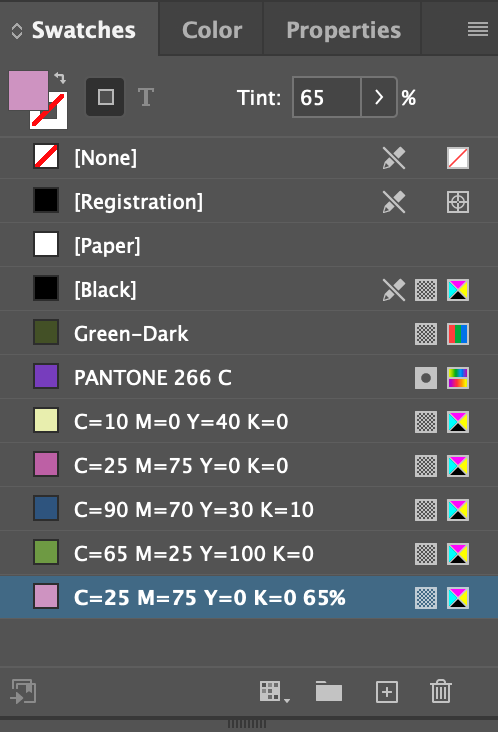Screen dimensions: 498x732
Task: Click the RGB mode icon on Green-Dark
Action: coord(458,334)
